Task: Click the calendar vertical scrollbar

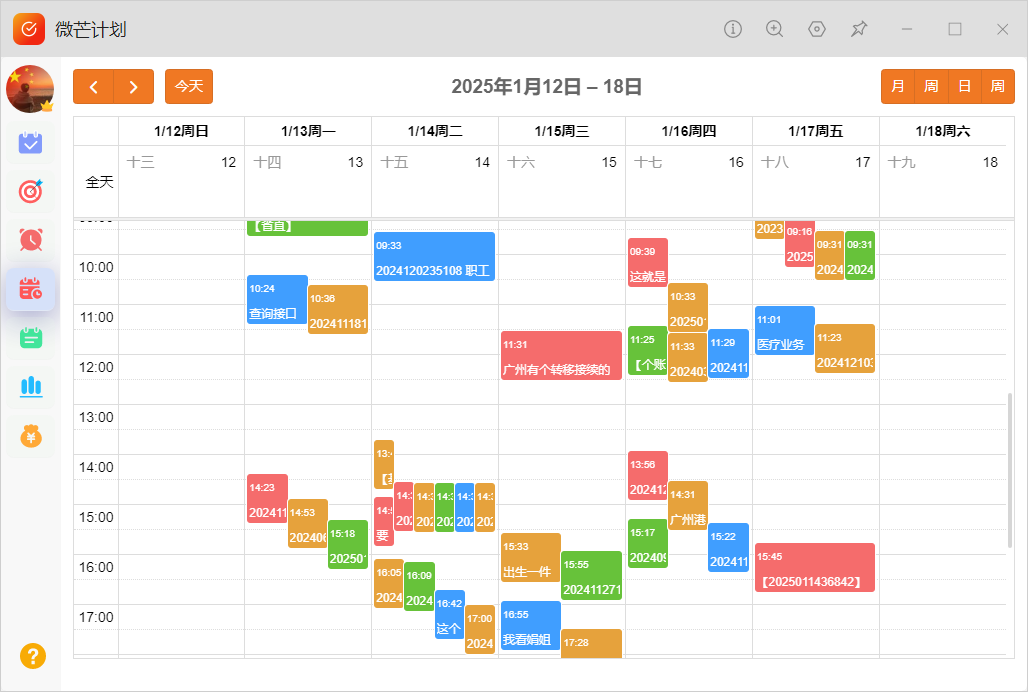Action: click(1010, 470)
